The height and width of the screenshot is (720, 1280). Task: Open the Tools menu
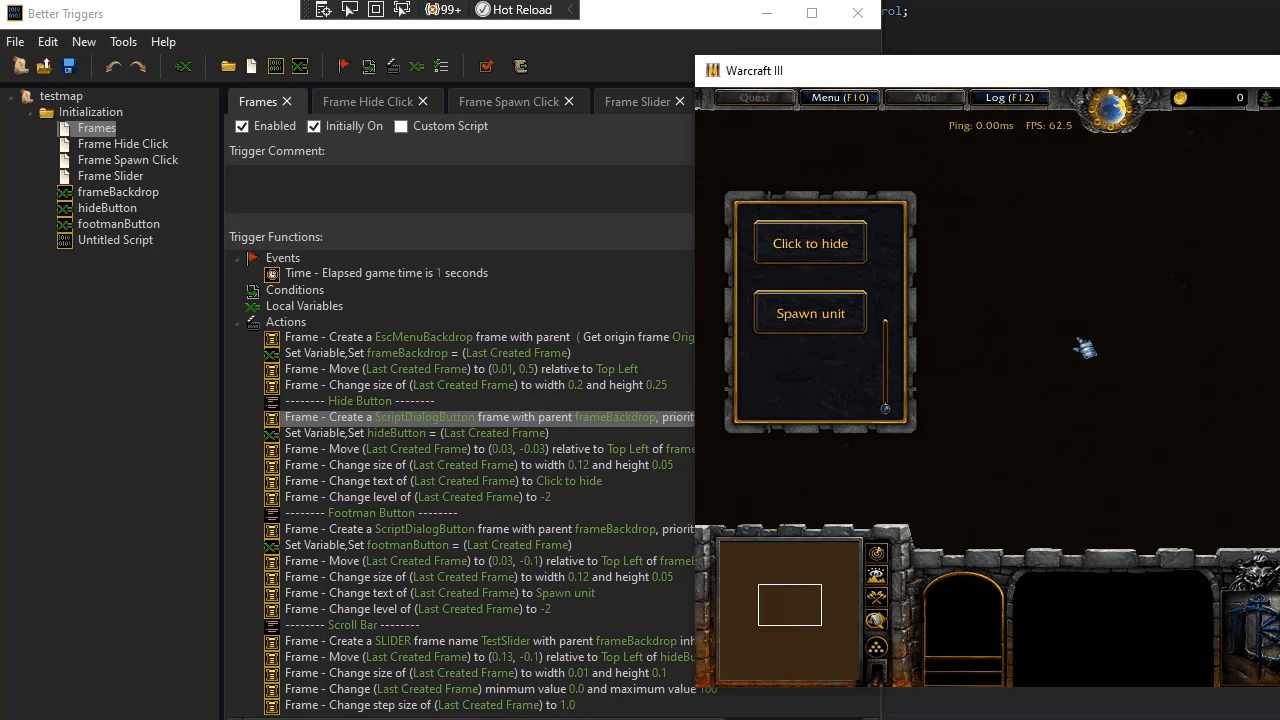pos(124,42)
